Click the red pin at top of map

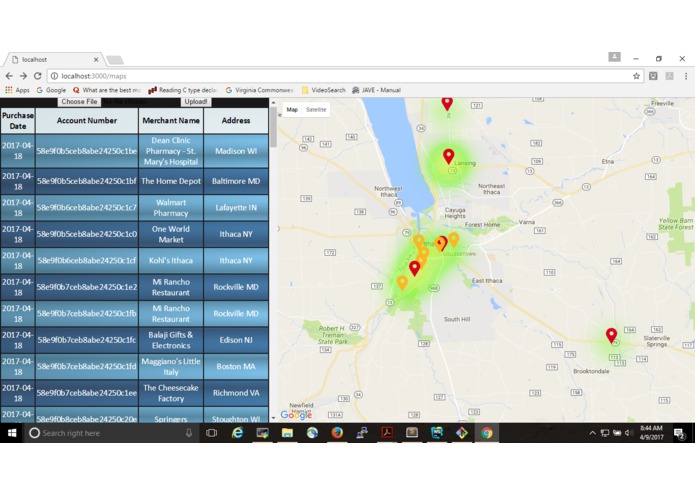click(447, 103)
